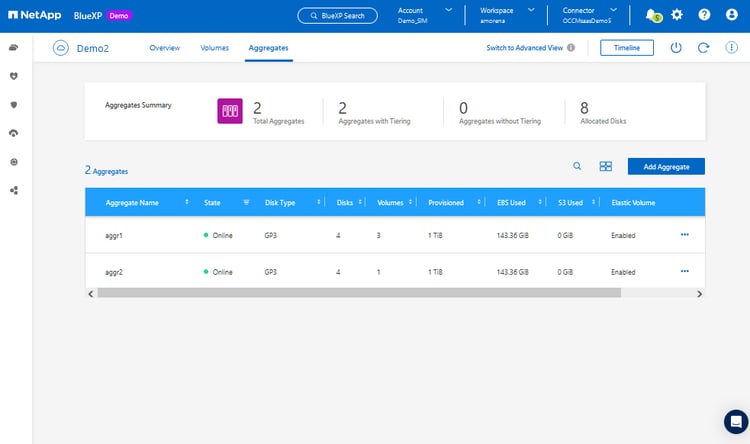The image size is (750, 444).
Task: Click the refresh icon in header
Action: (x=704, y=48)
